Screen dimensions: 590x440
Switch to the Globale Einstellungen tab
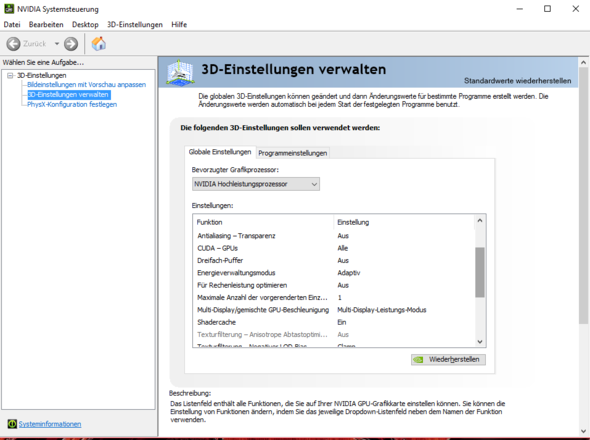click(220, 152)
